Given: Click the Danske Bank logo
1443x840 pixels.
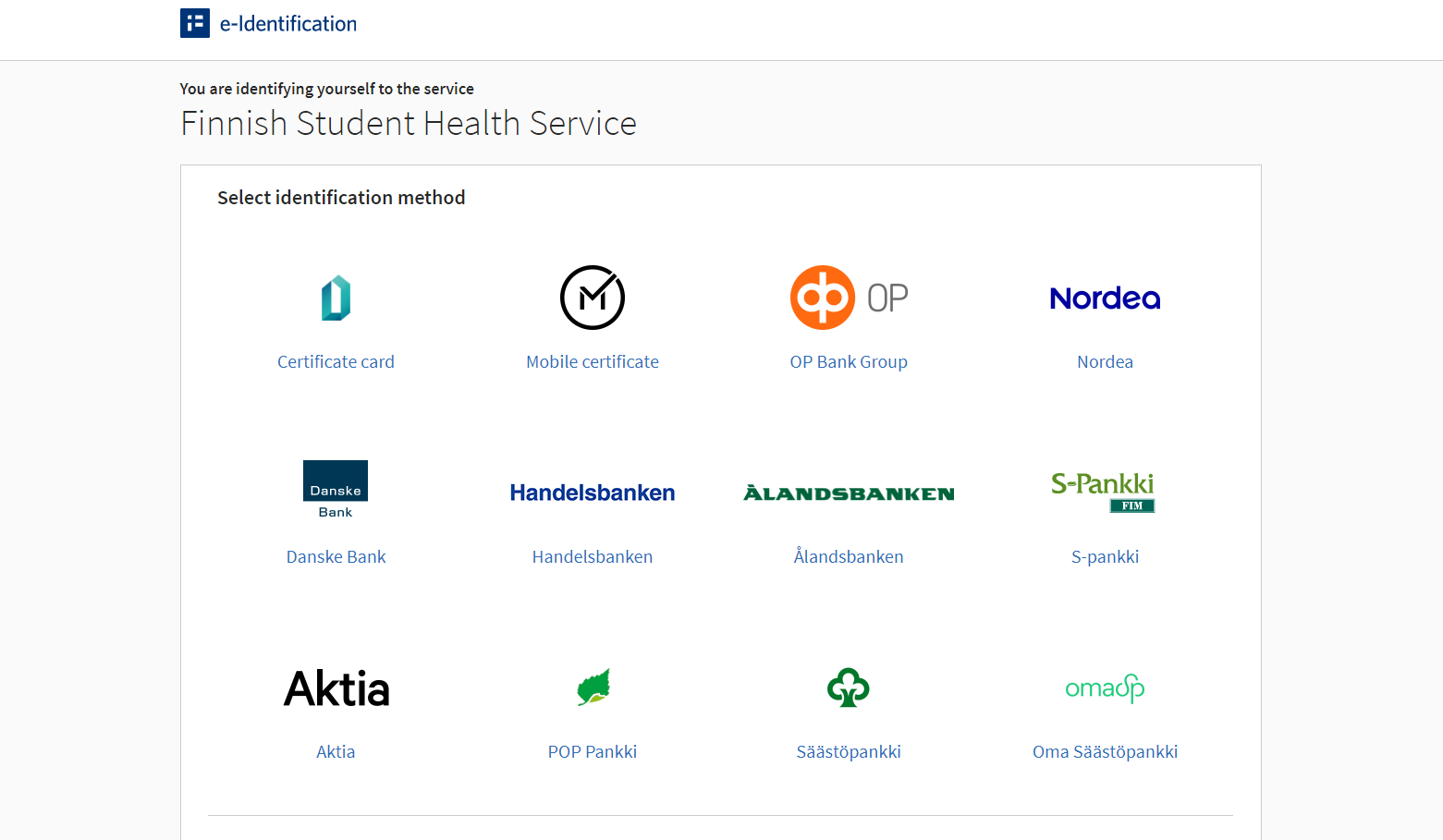Looking at the screenshot, I should (x=336, y=490).
